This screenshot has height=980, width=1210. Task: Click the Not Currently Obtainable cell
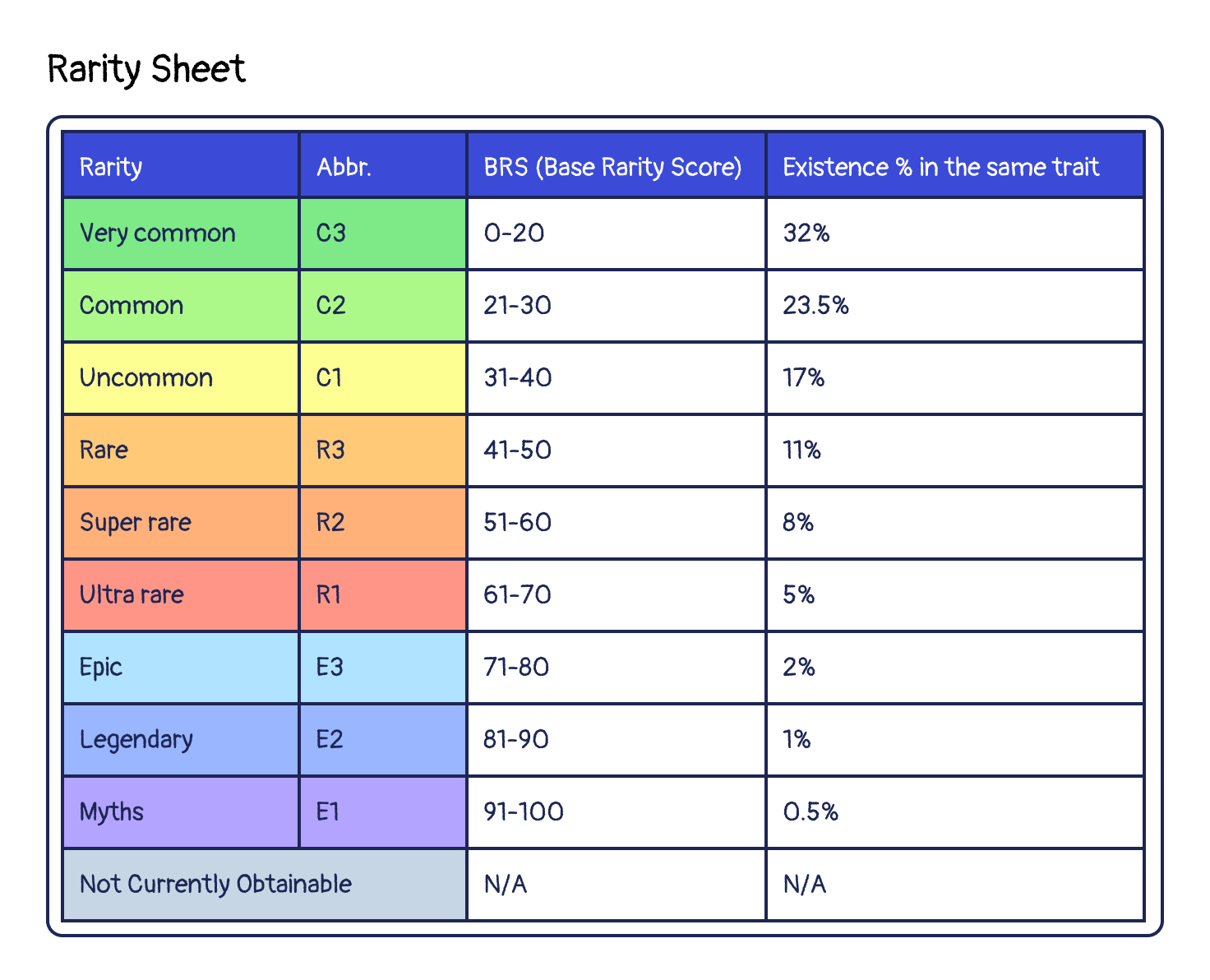pyautogui.click(x=265, y=885)
